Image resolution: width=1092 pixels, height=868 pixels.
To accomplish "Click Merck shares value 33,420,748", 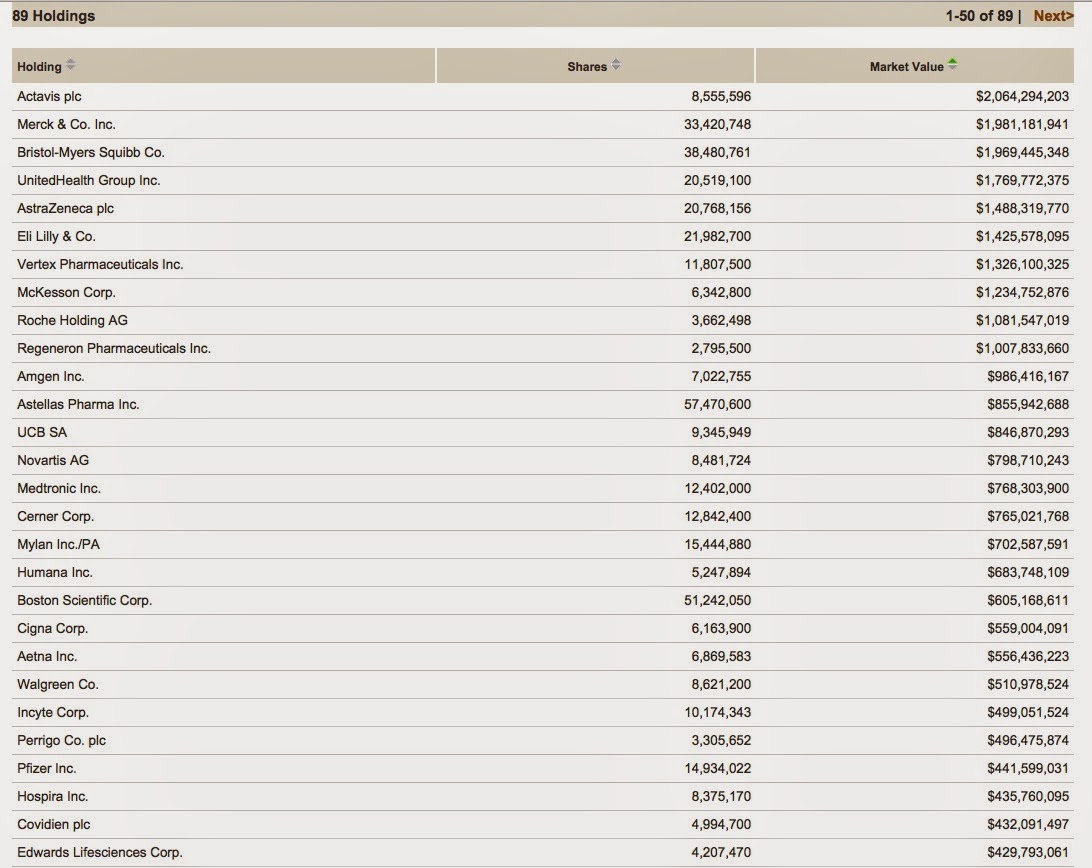I will click(x=717, y=125).
